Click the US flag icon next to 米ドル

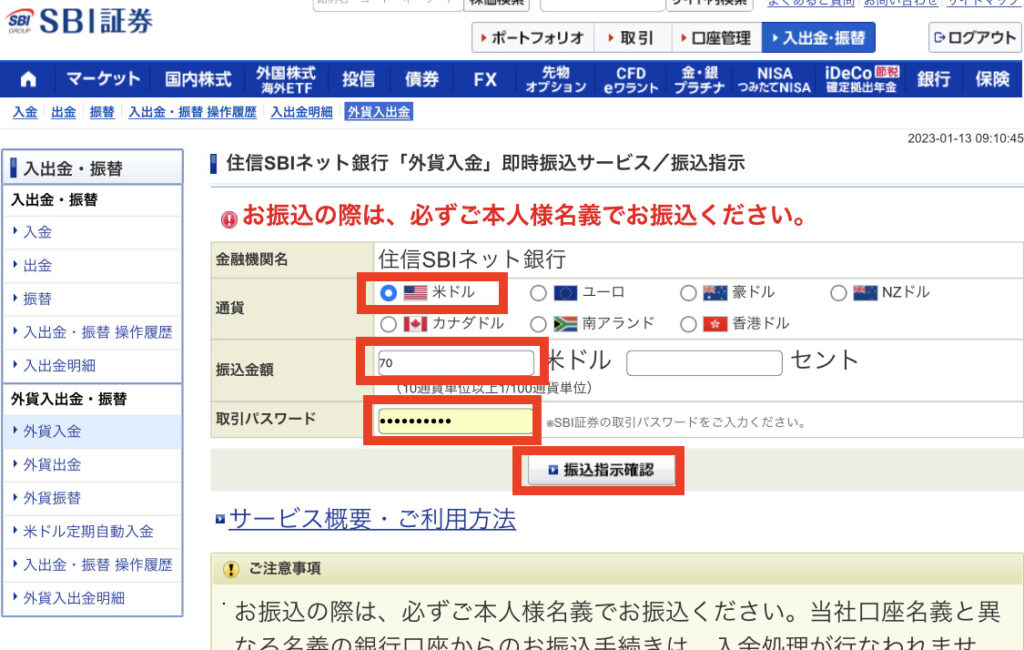click(x=415, y=292)
